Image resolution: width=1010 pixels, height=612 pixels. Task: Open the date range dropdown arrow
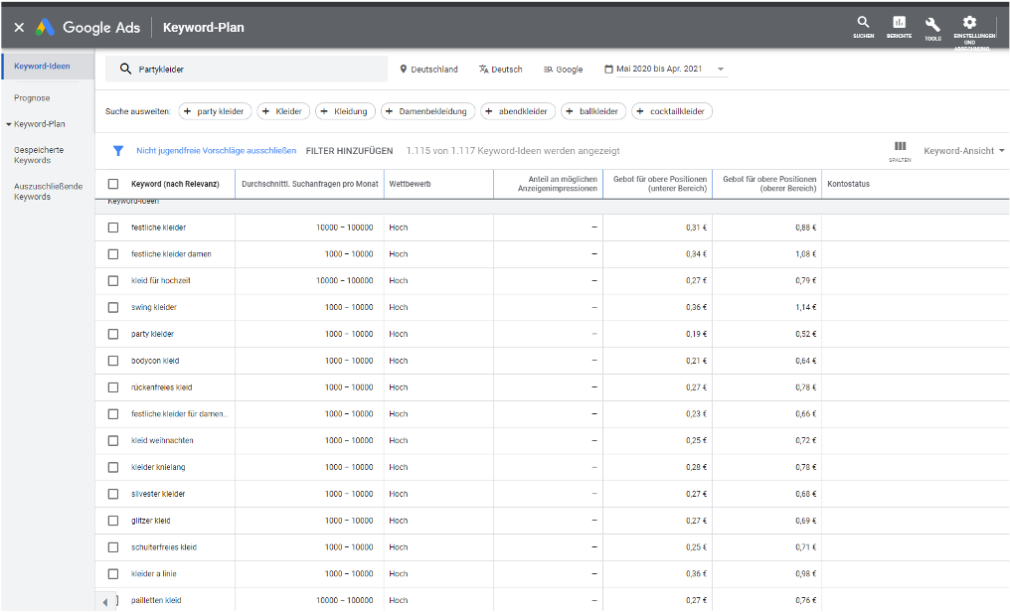pos(721,69)
